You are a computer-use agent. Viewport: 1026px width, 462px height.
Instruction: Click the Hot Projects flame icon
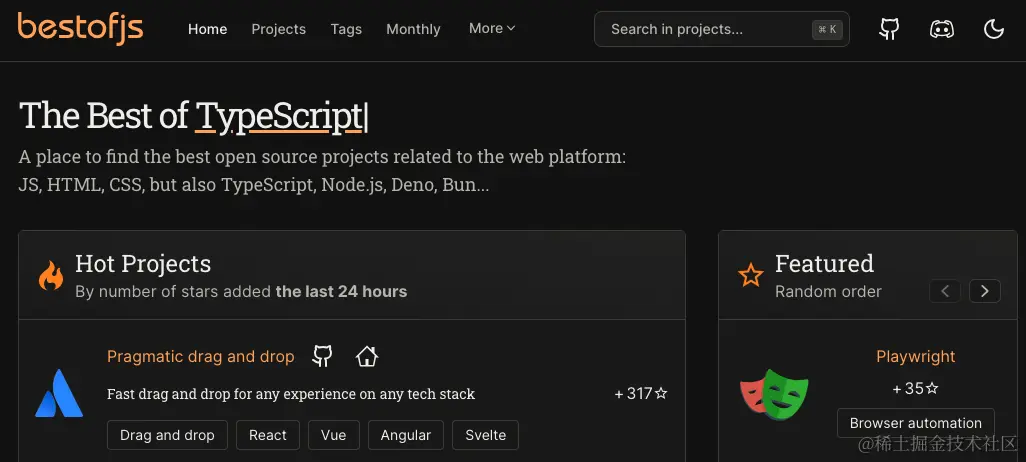[51, 275]
